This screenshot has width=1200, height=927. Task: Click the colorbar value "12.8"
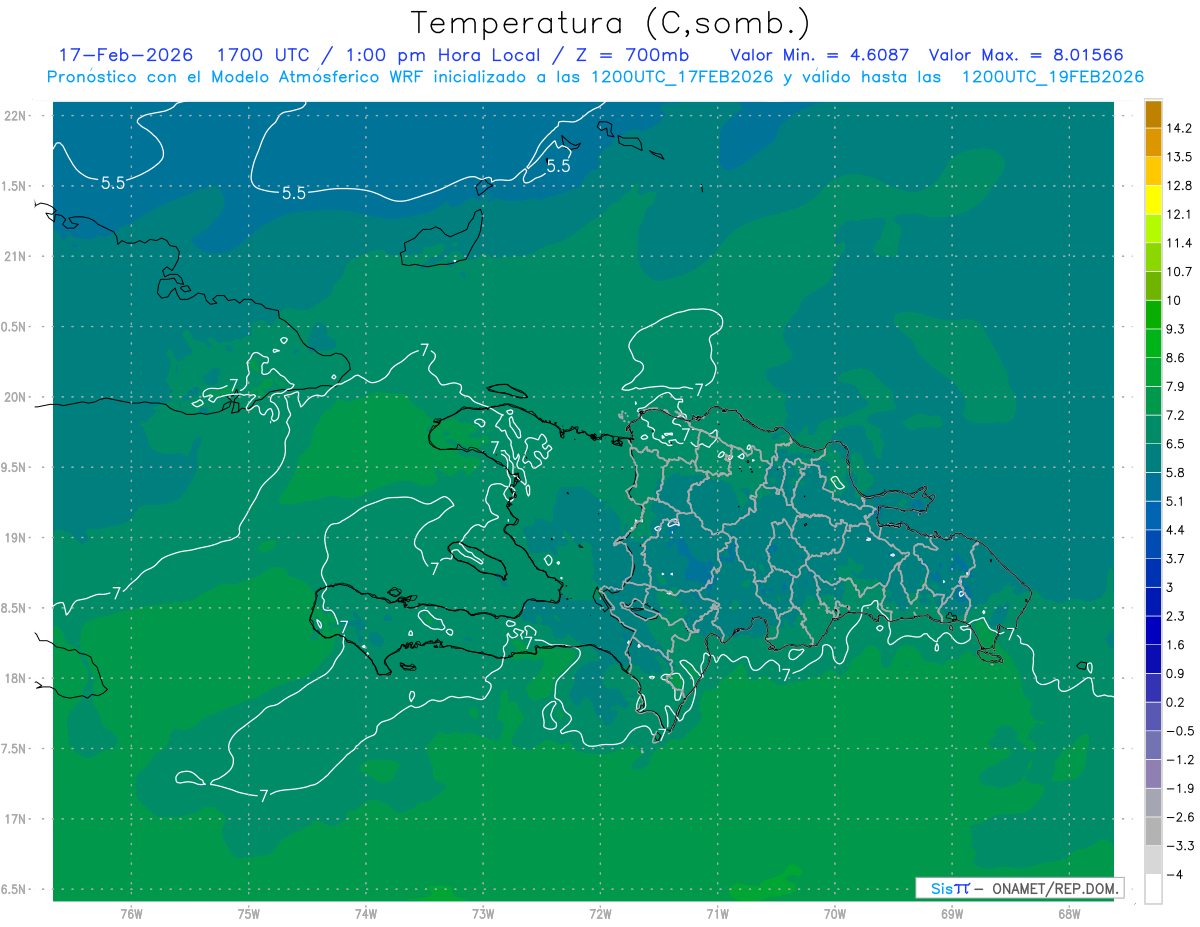(x=1179, y=185)
